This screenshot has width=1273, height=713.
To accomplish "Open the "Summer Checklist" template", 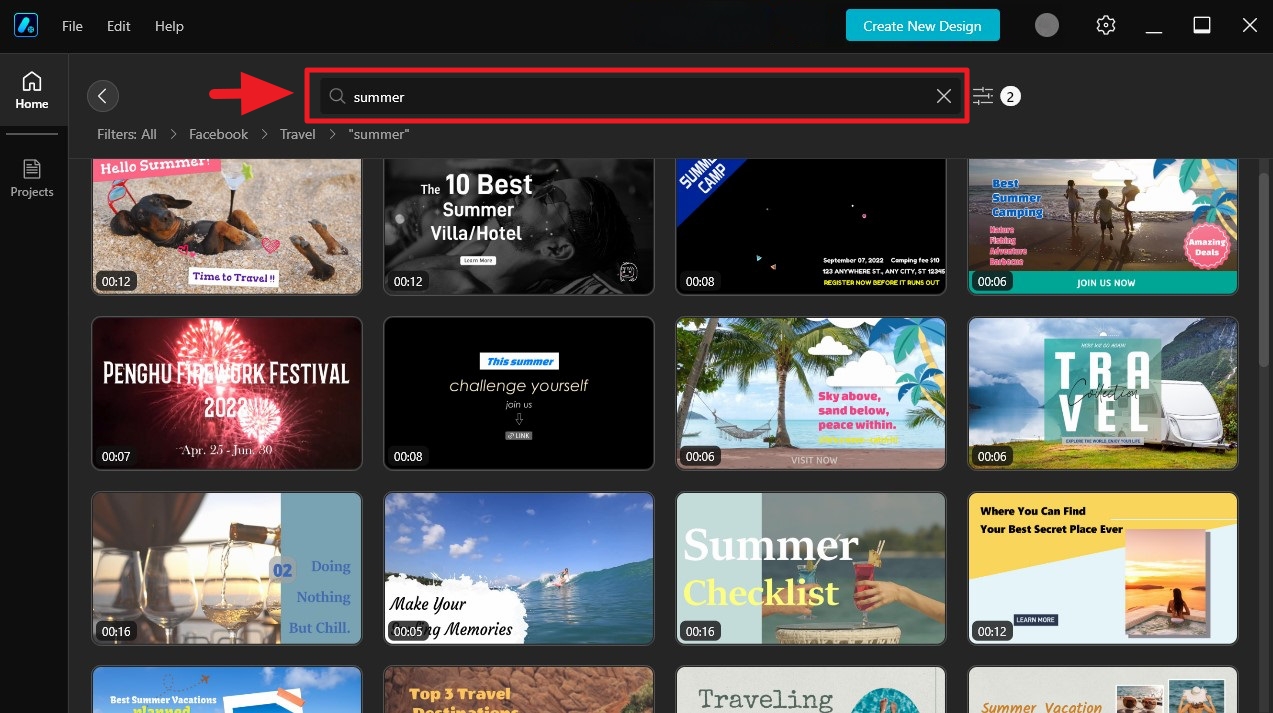I will pos(810,568).
